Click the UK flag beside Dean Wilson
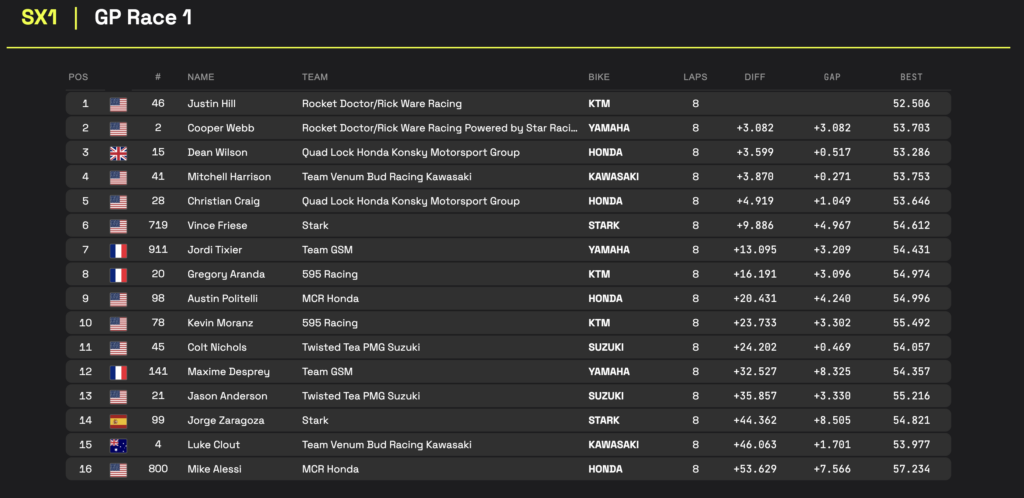Viewport: 1024px width, 498px height. [x=118, y=153]
